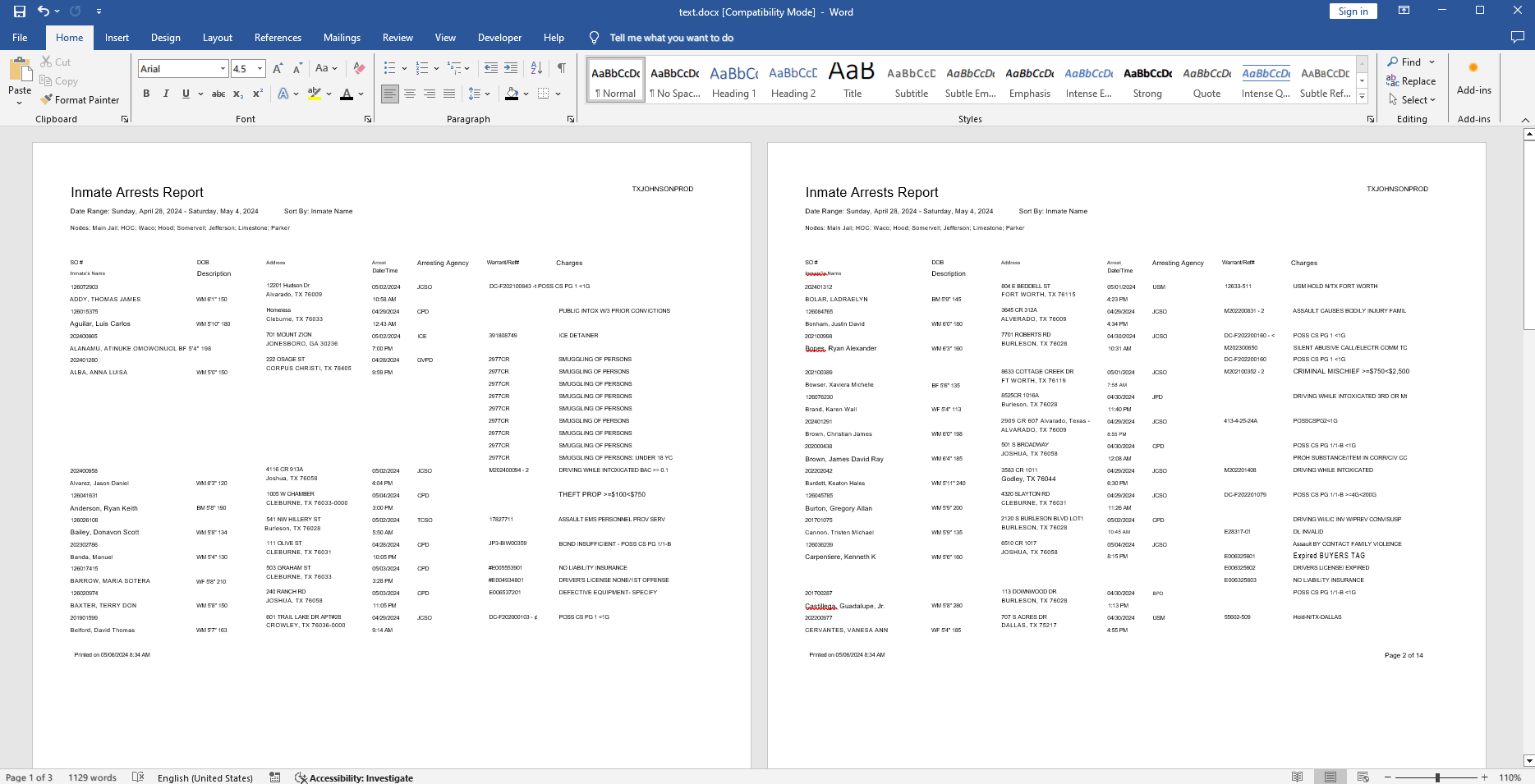Click Replace in Editing group
This screenshot has width=1535, height=784.
coord(1411,81)
